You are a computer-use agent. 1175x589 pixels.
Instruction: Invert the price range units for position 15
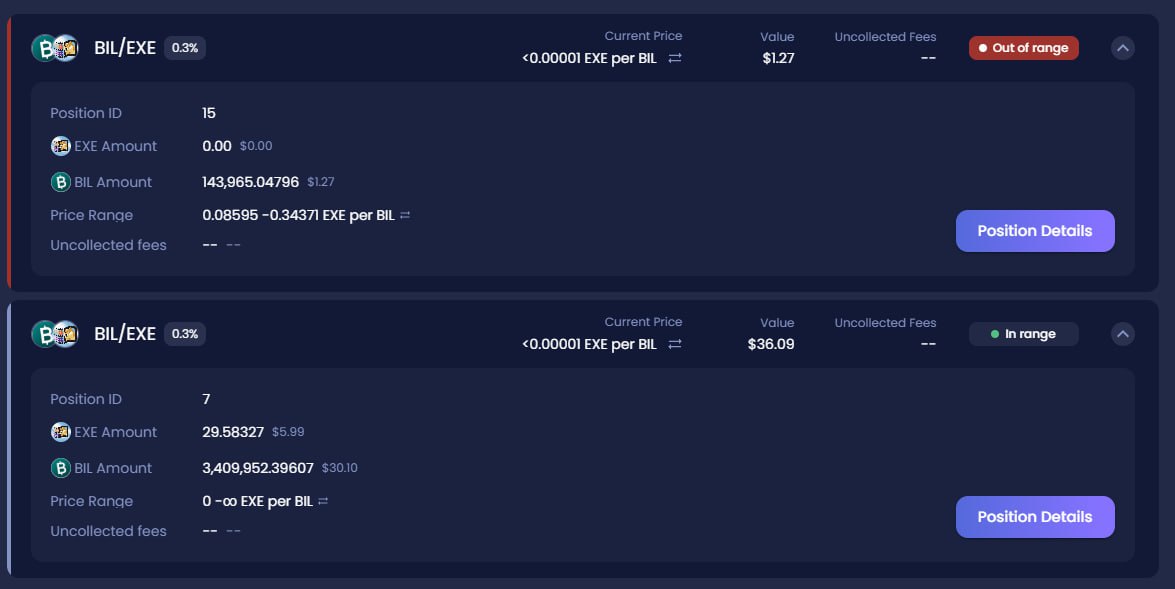405,215
